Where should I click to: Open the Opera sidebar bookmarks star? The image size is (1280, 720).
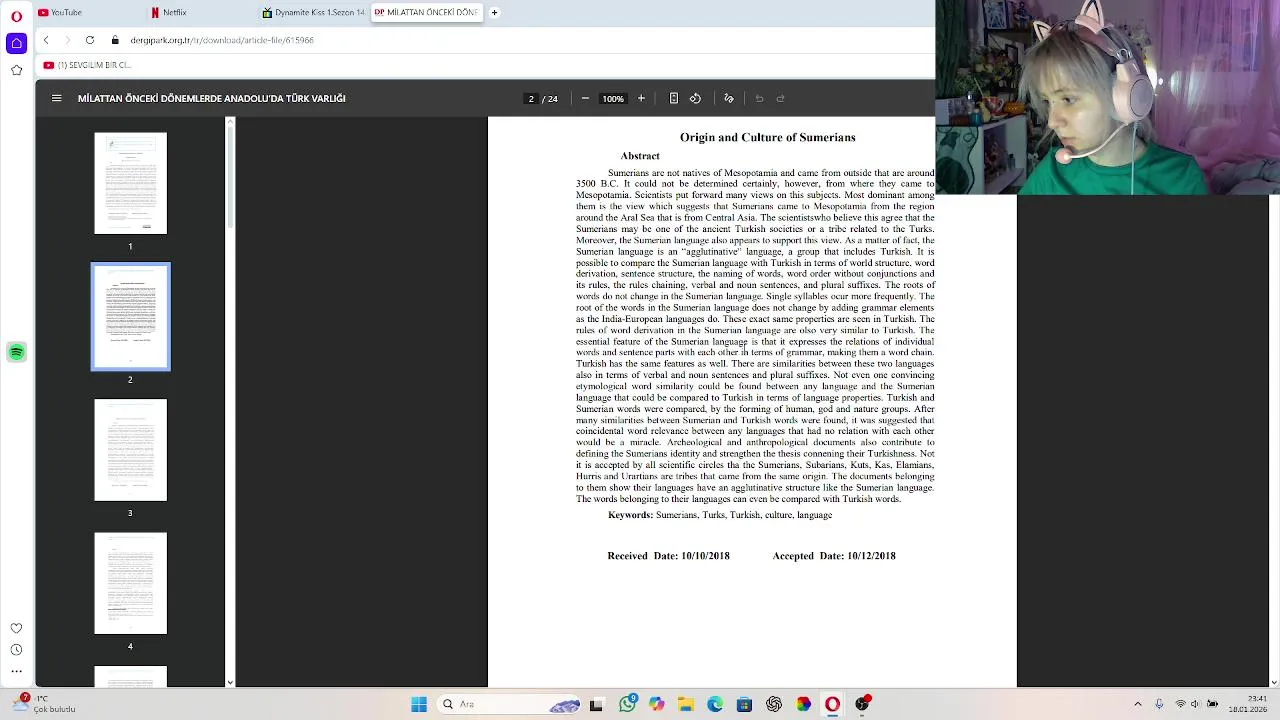tap(16, 70)
